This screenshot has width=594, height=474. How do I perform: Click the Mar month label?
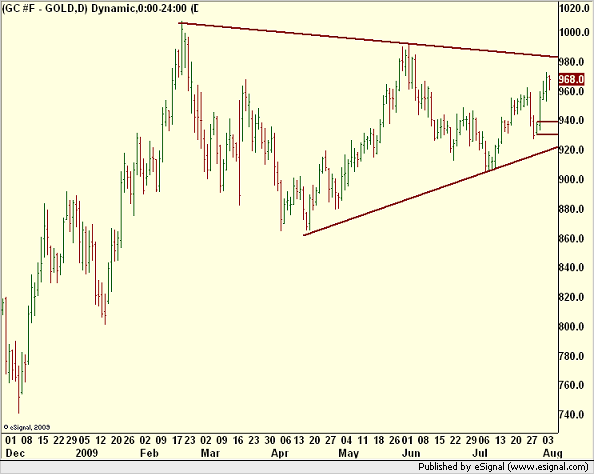(x=210, y=453)
